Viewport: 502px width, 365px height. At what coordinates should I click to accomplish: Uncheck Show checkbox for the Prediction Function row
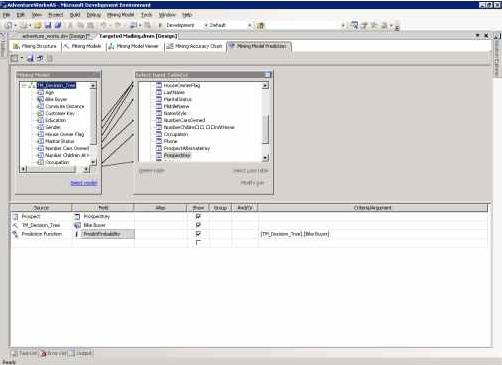click(198, 234)
